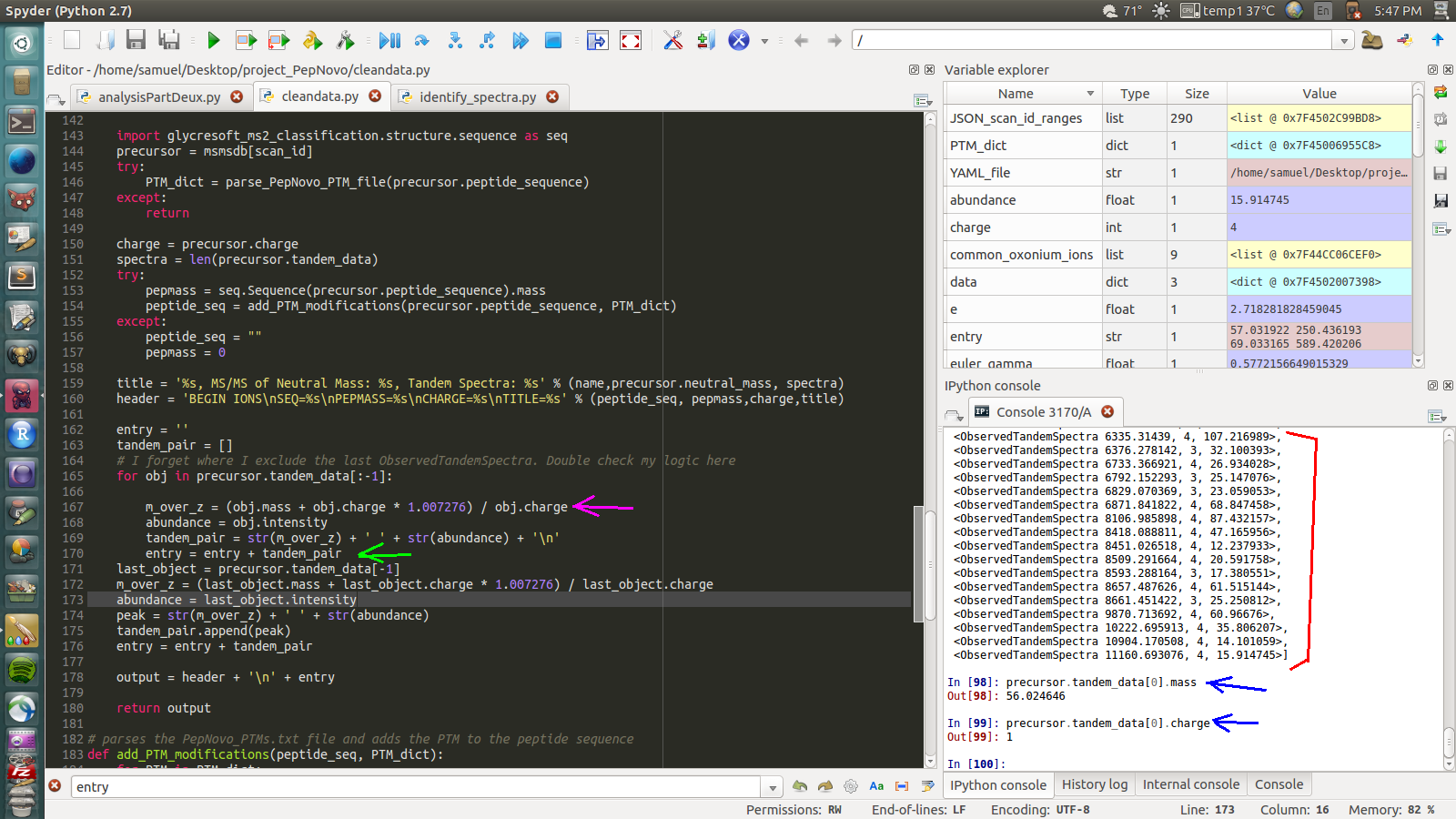The height and width of the screenshot is (819, 1456).
Task: Stop debugging with the blue square icon
Action: point(552,40)
